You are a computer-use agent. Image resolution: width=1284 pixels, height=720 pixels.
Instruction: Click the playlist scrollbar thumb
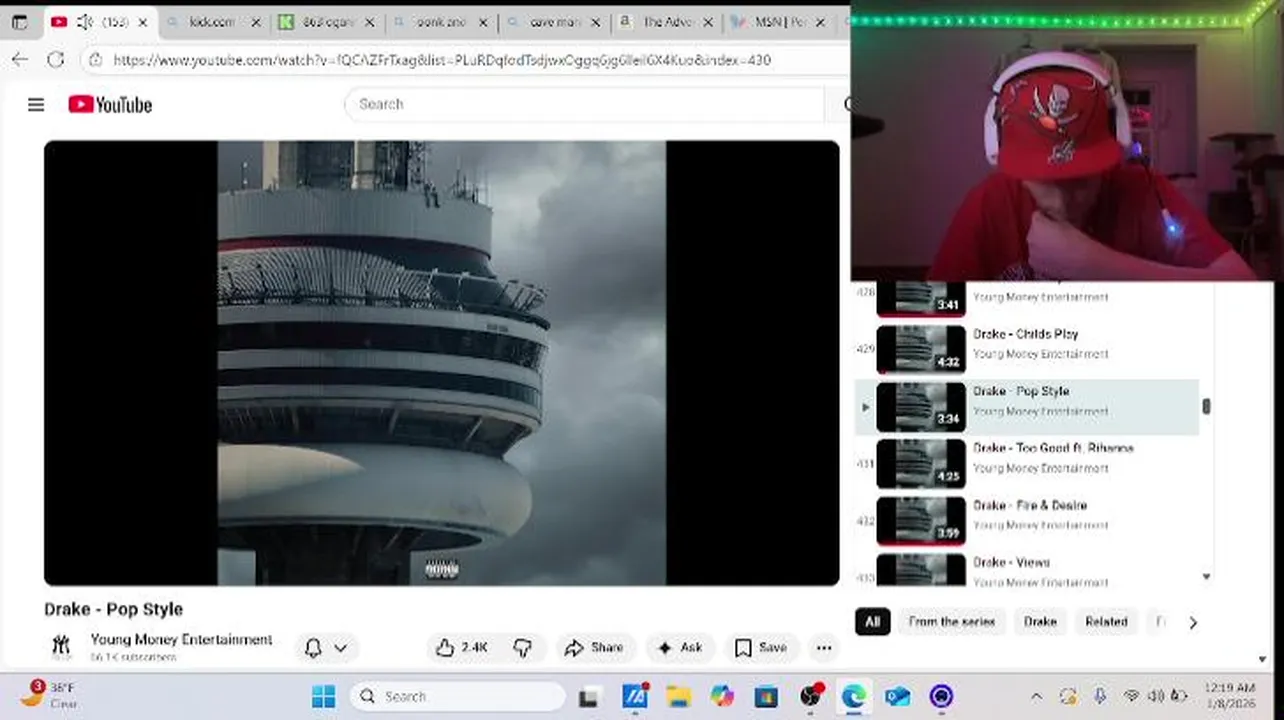(x=1206, y=406)
